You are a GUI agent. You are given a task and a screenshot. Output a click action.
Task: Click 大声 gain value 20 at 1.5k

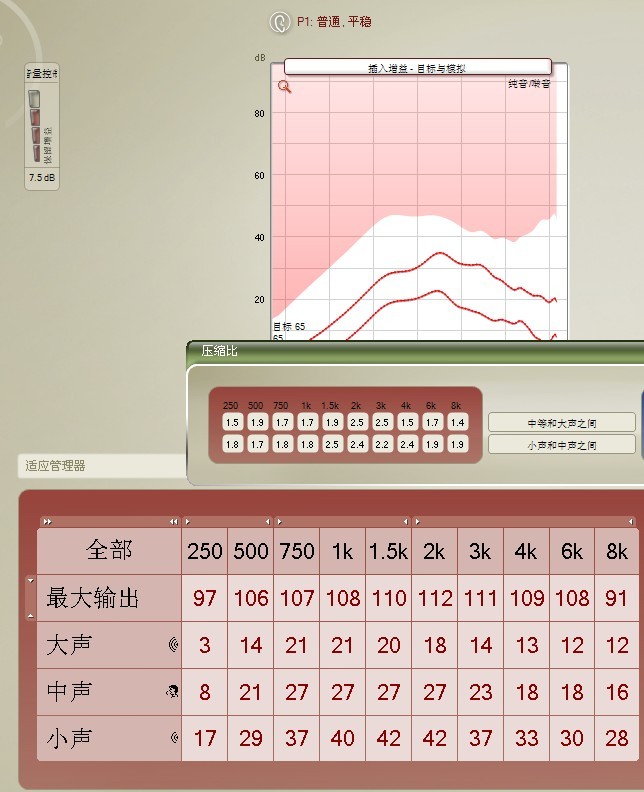click(x=388, y=645)
